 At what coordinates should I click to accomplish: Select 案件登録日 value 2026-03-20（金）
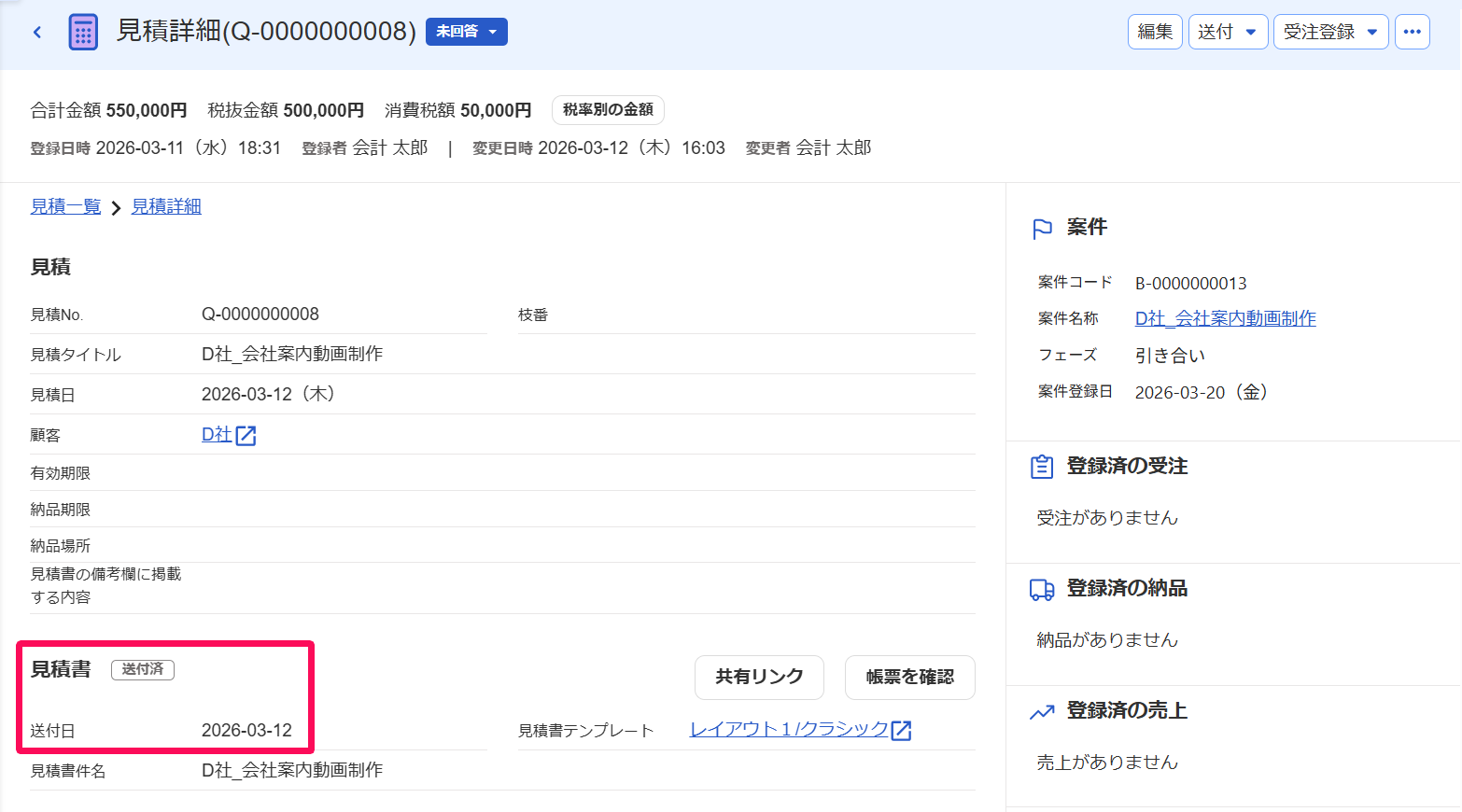pyautogui.click(x=1202, y=392)
